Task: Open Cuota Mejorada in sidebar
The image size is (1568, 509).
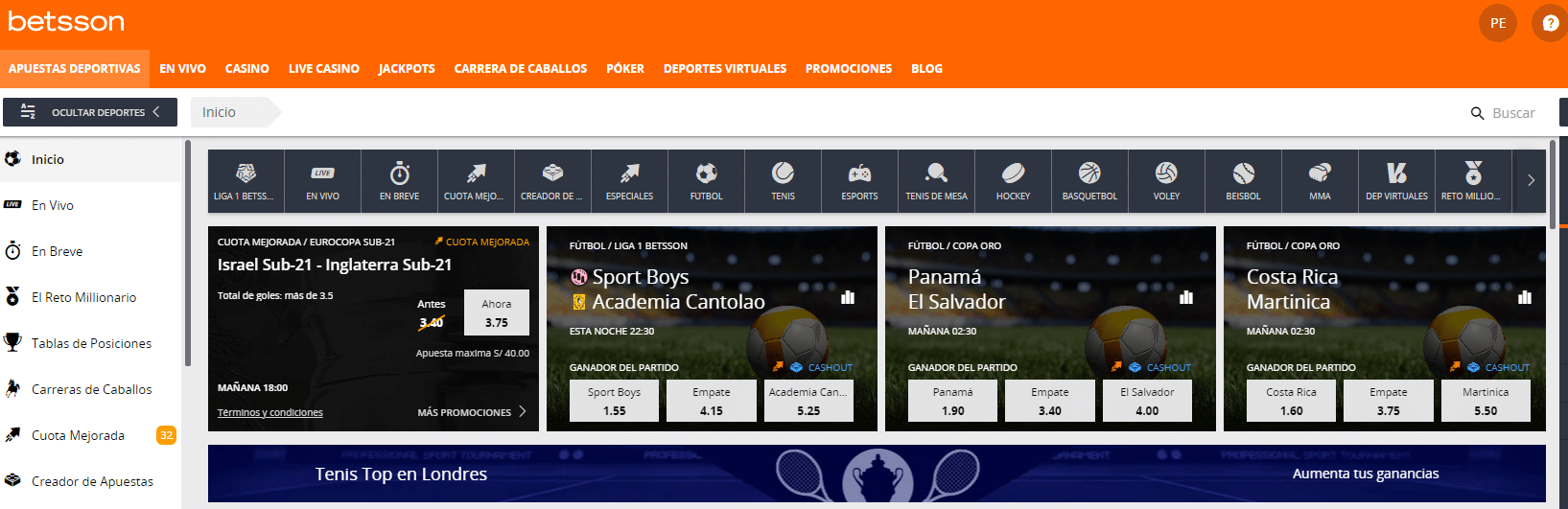Action: pyautogui.click(x=90, y=435)
